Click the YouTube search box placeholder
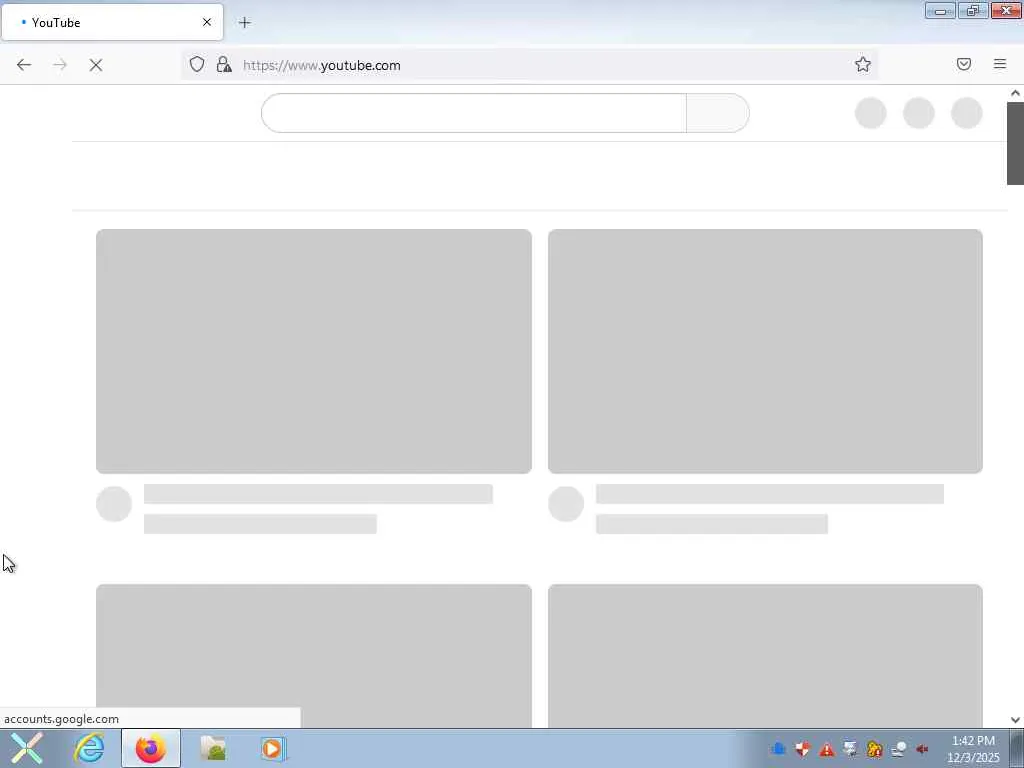Image resolution: width=1024 pixels, height=768 pixels. [473, 113]
